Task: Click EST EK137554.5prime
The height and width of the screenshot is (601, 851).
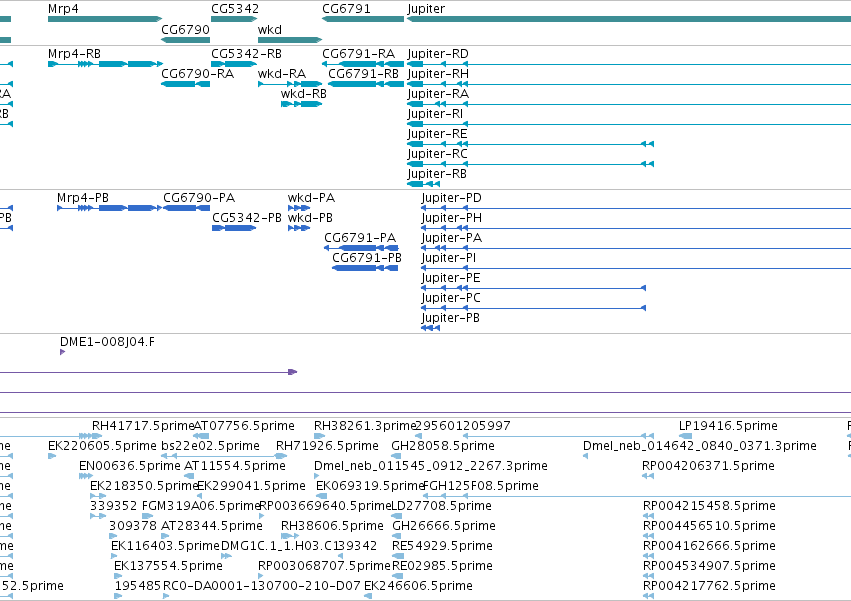Action: point(168,566)
